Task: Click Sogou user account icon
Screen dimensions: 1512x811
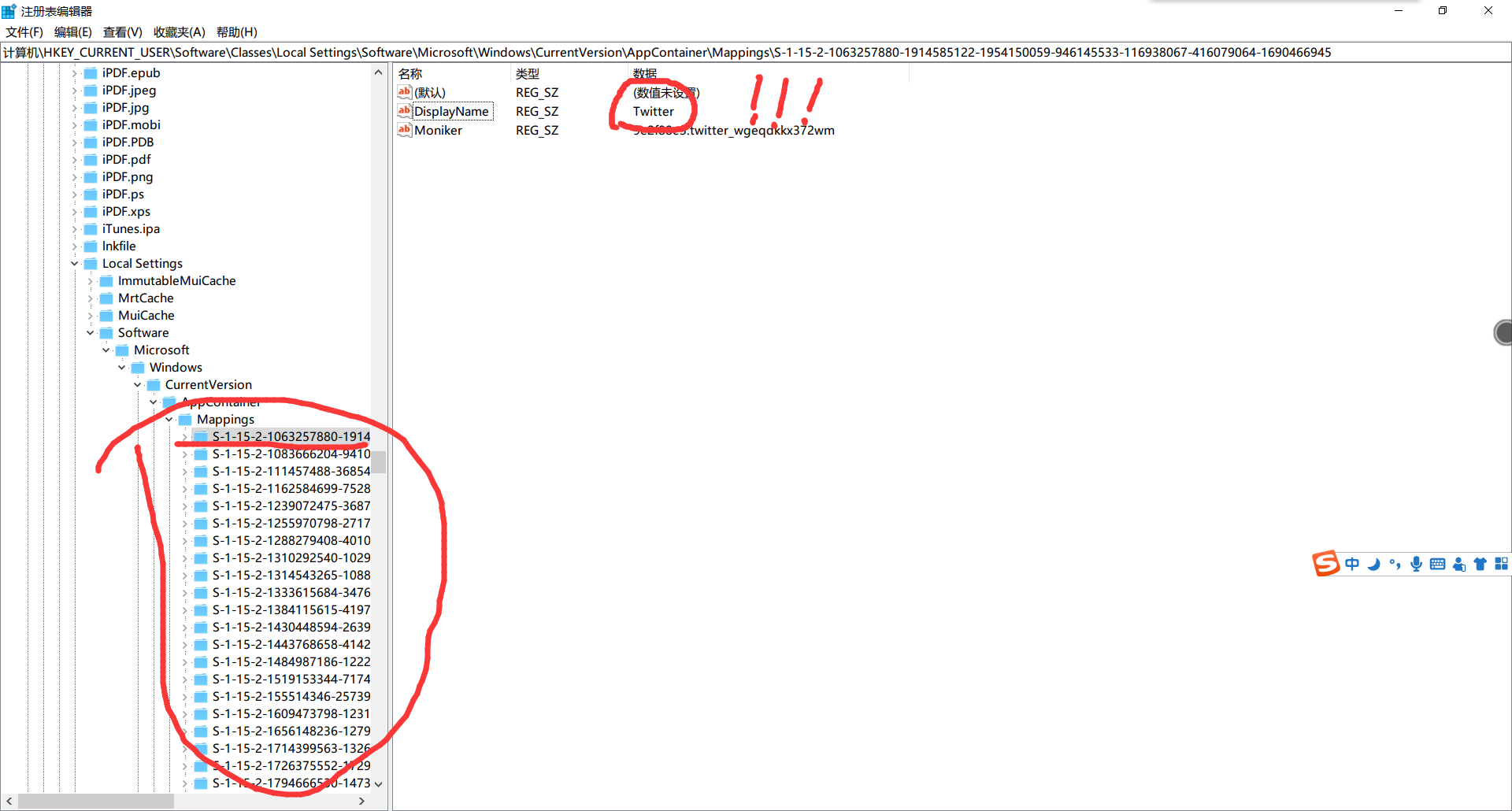Action: [x=1459, y=564]
